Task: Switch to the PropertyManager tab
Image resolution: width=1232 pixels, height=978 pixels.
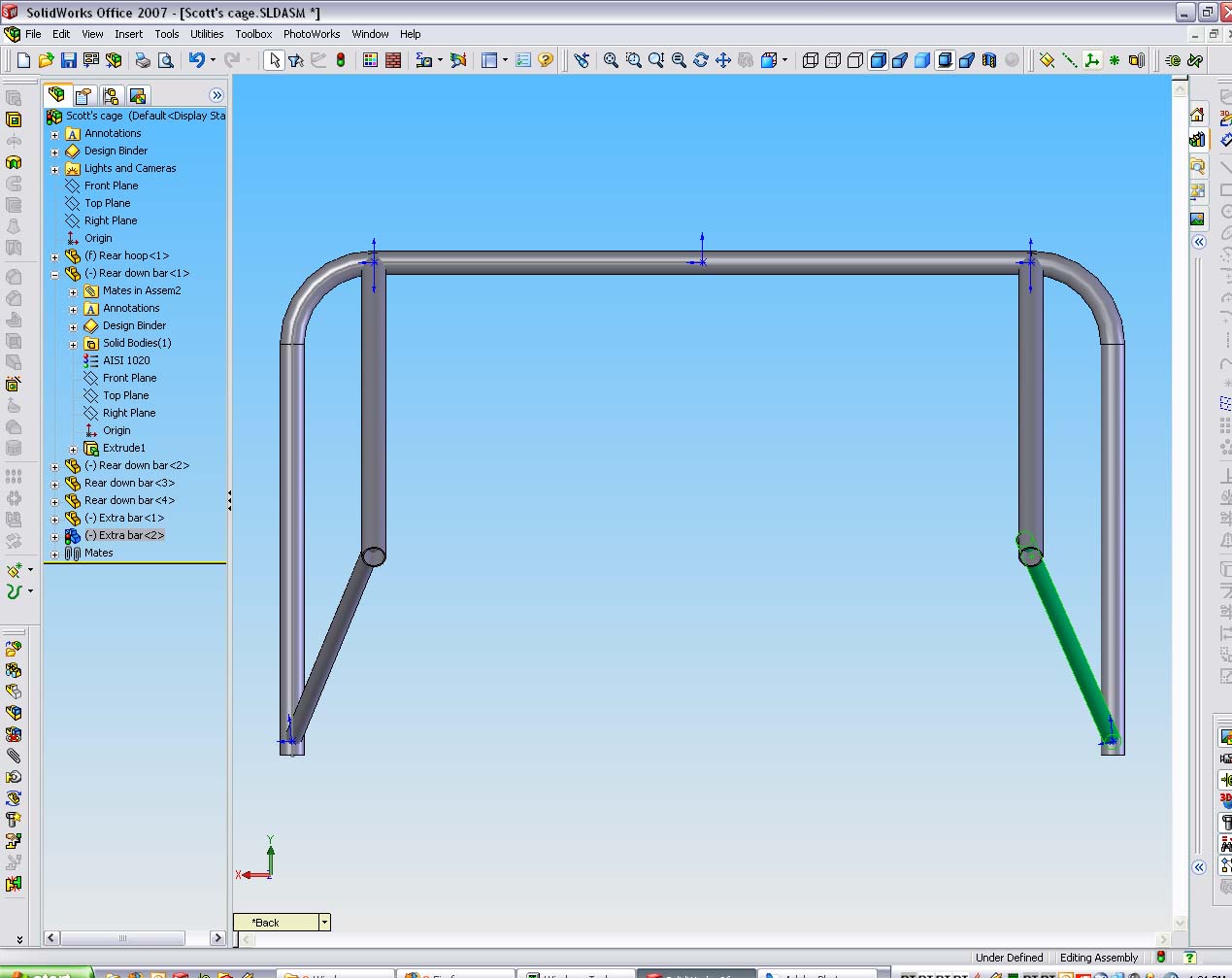Action: coord(83,95)
